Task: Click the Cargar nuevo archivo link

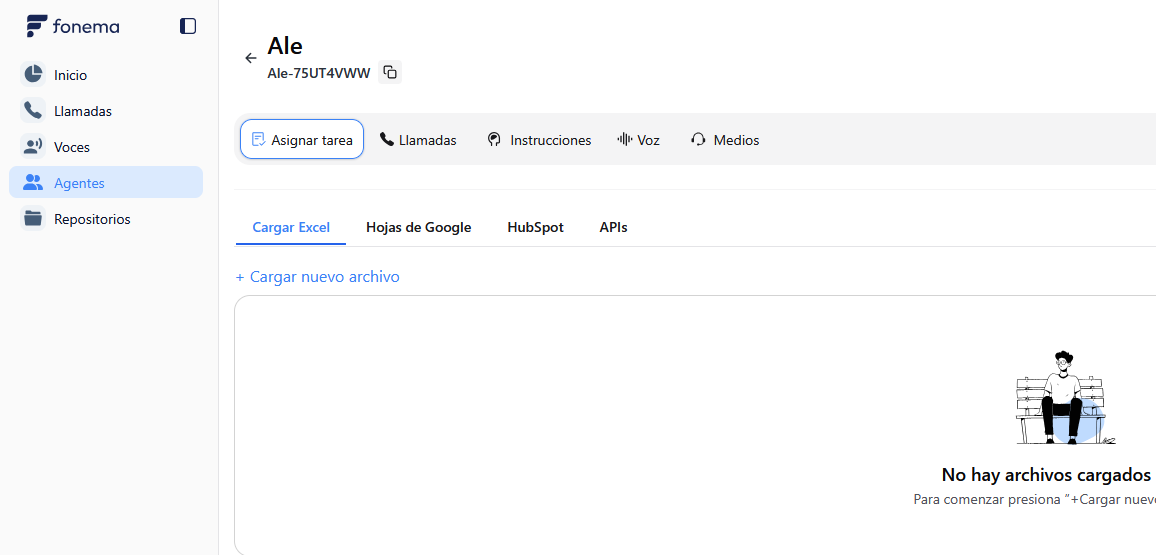Action: pos(317,277)
